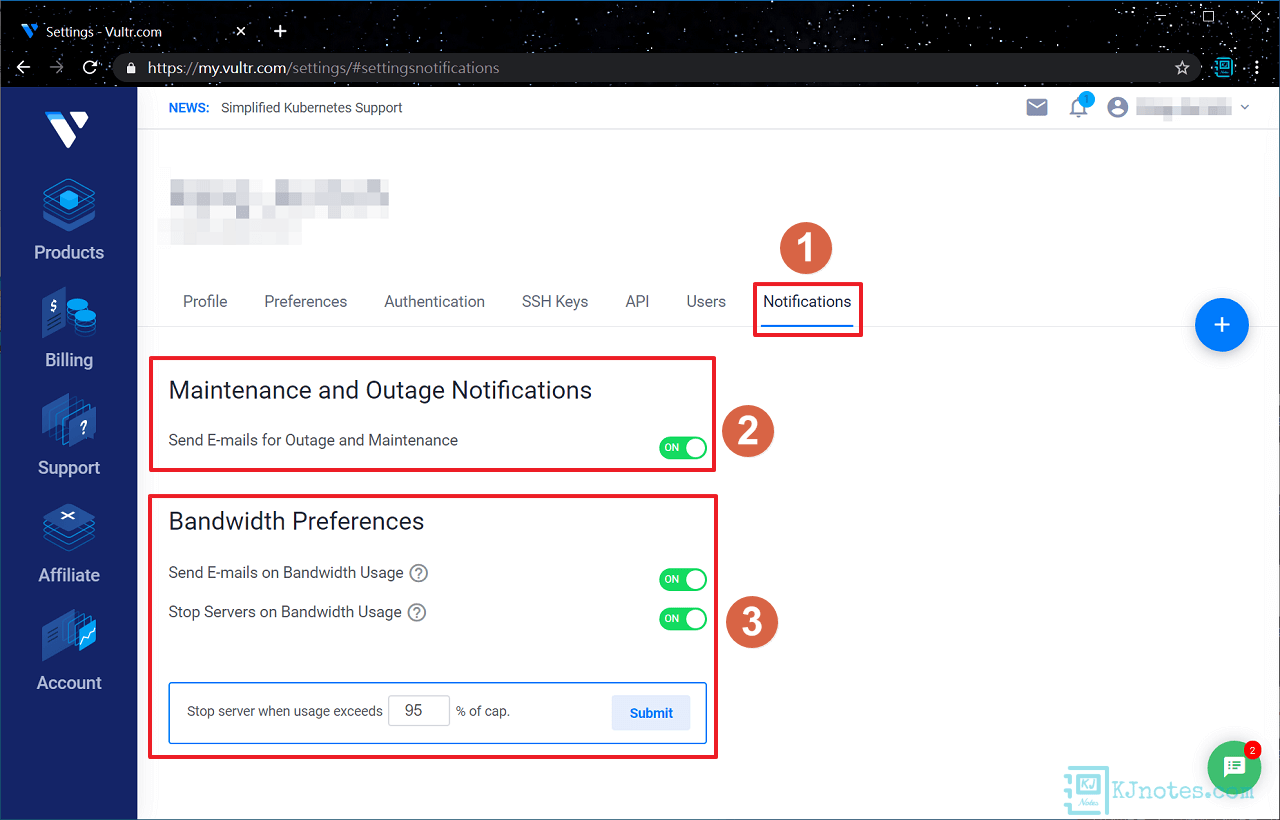Open a new browser tab with plus
Image resolution: width=1280 pixels, height=820 pixels.
coord(280,31)
